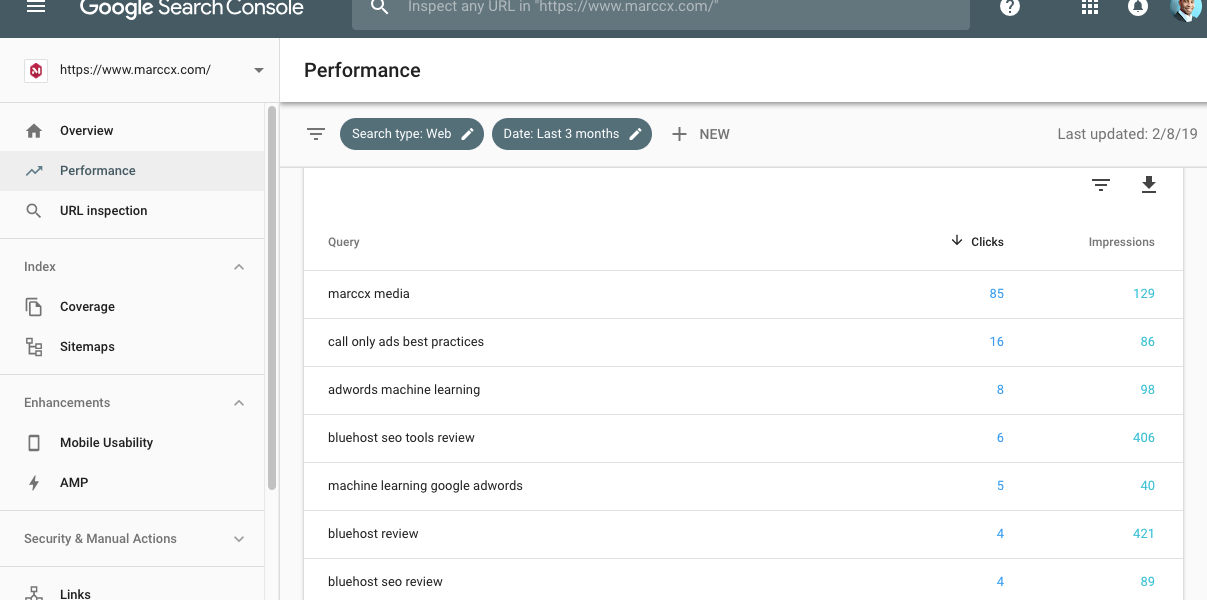The height and width of the screenshot is (600, 1207).
Task: Open the Google apps grid icon
Action: (x=1090, y=7)
